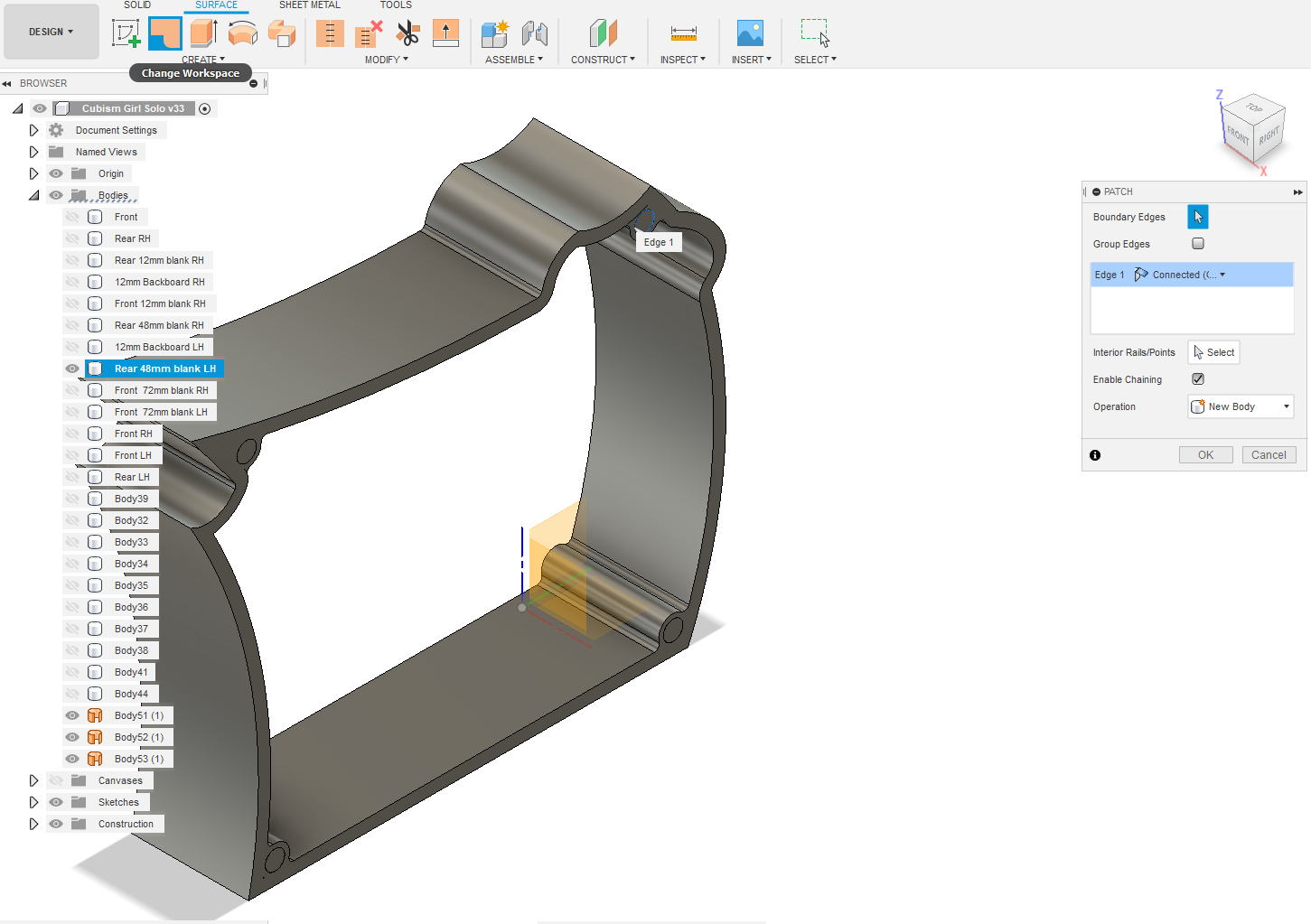Click the Boundary Edges selection arrow
The image size is (1311, 924).
pyautogui.click(x=1198, y=217)
